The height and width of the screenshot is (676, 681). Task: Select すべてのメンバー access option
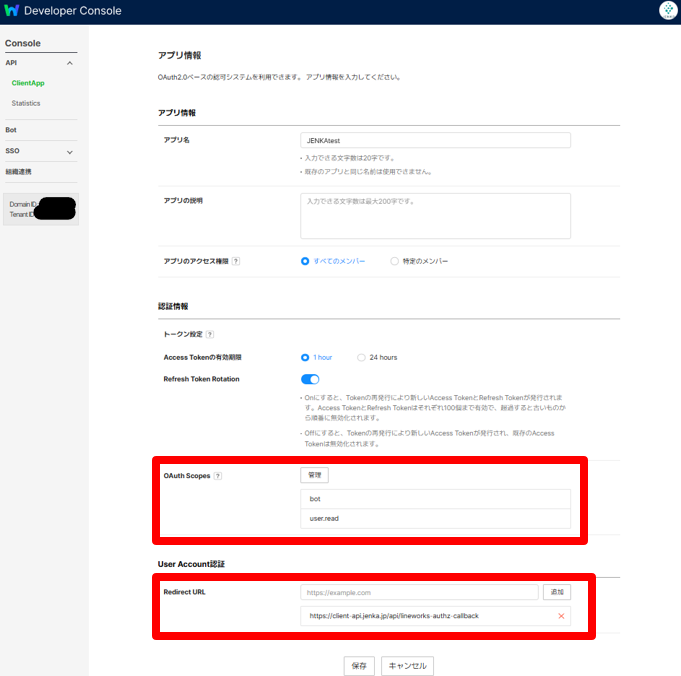(x=306, y=261)
